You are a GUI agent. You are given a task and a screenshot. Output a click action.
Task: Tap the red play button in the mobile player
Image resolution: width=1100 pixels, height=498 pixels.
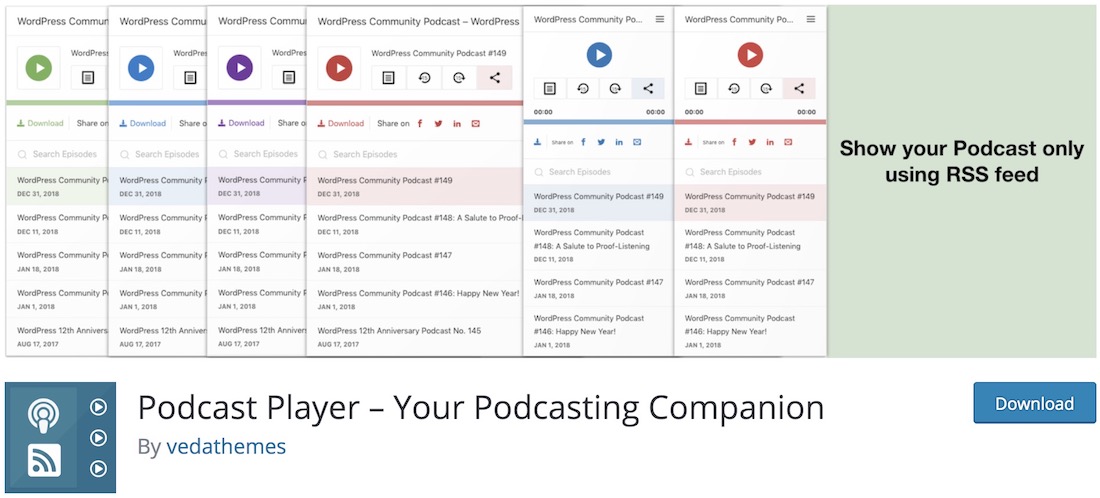[750, 55]
